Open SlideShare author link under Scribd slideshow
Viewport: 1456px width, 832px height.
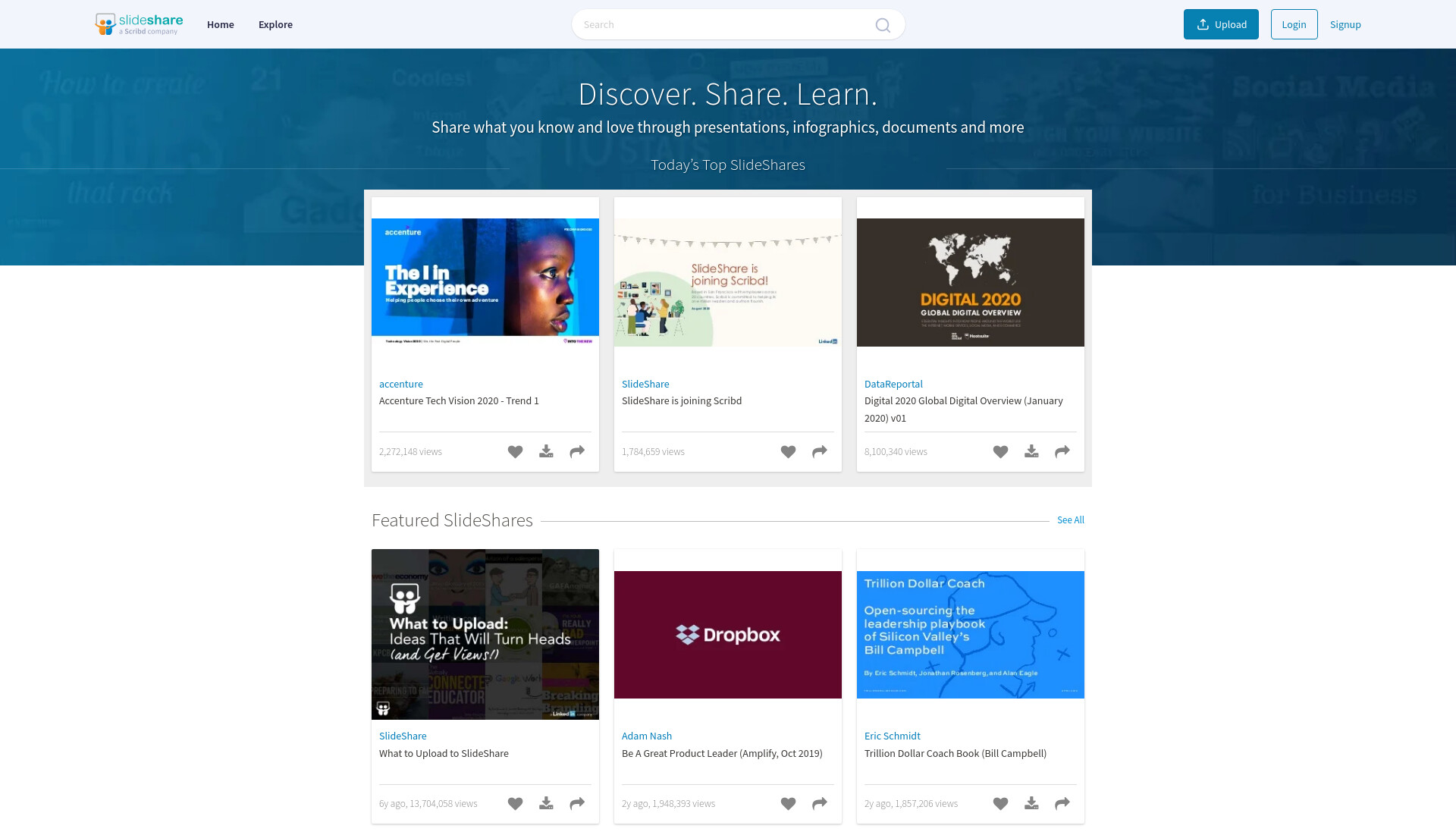click(x=645, y=385)
